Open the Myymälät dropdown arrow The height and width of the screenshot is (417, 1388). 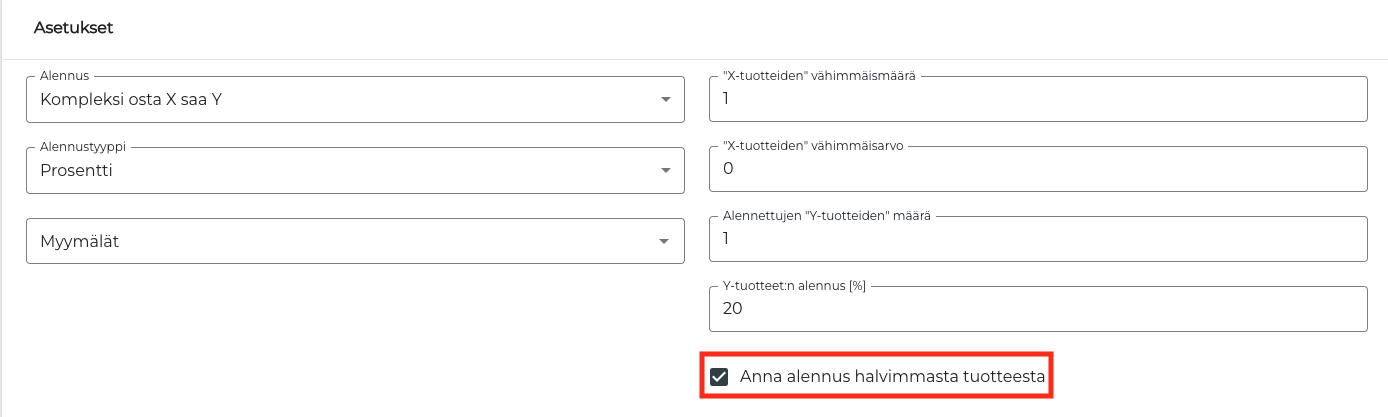click(665, 241)
